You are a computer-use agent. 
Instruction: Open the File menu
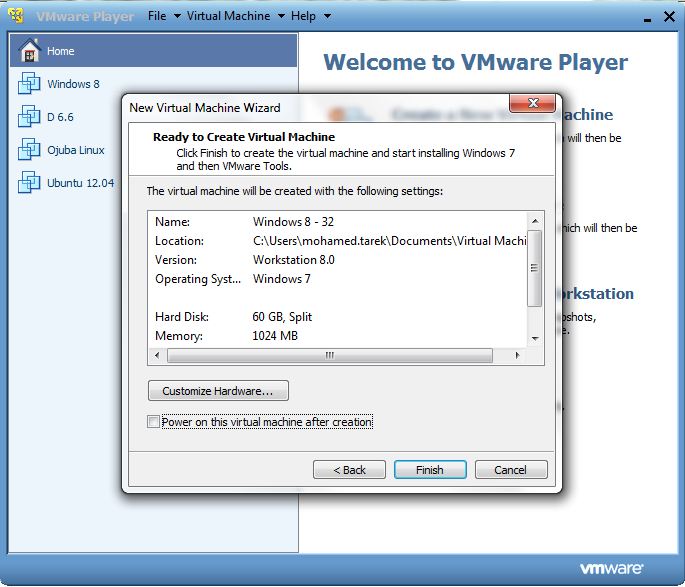point(157,16)
